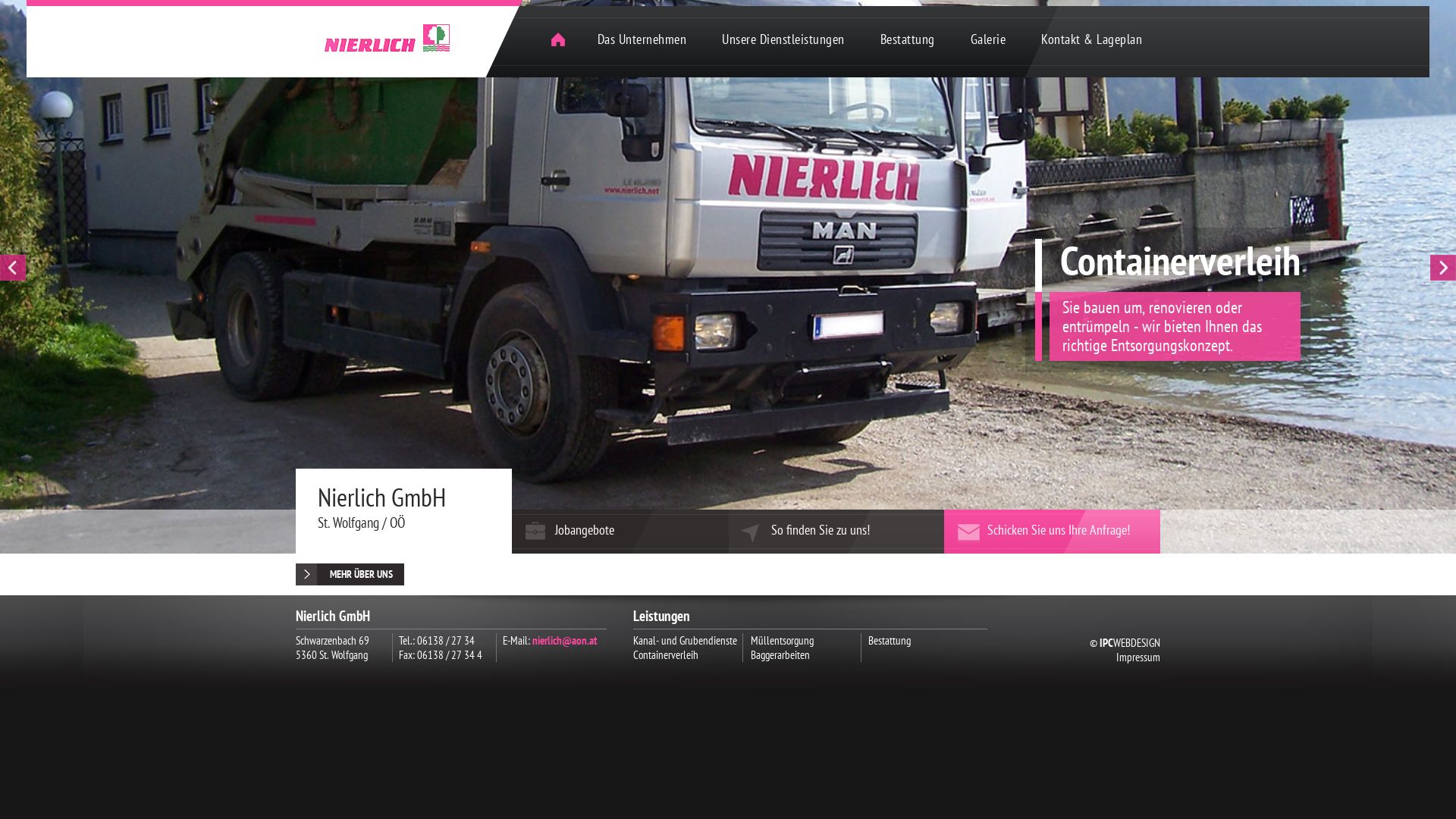The width and height of the screenshot is (1456, 819).
Task: Advance slideshow with right arrow
Action: pyautogui.click(x=1443, y=268)
